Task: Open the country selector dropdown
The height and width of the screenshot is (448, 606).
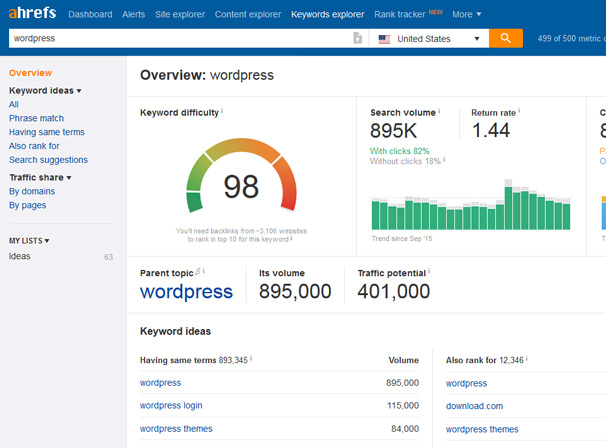Action: pos(429,38)
